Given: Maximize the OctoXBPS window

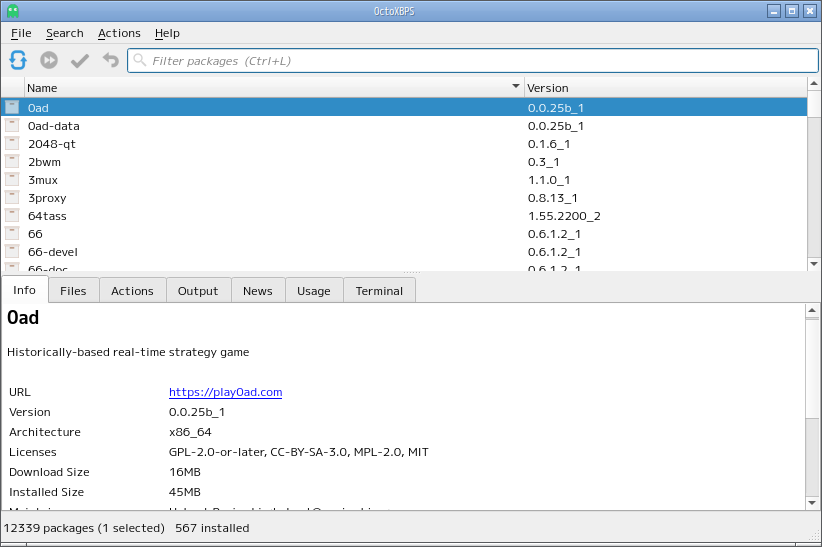Looking at the screenshot, I should pyautogui.click(x=792, y=10).
